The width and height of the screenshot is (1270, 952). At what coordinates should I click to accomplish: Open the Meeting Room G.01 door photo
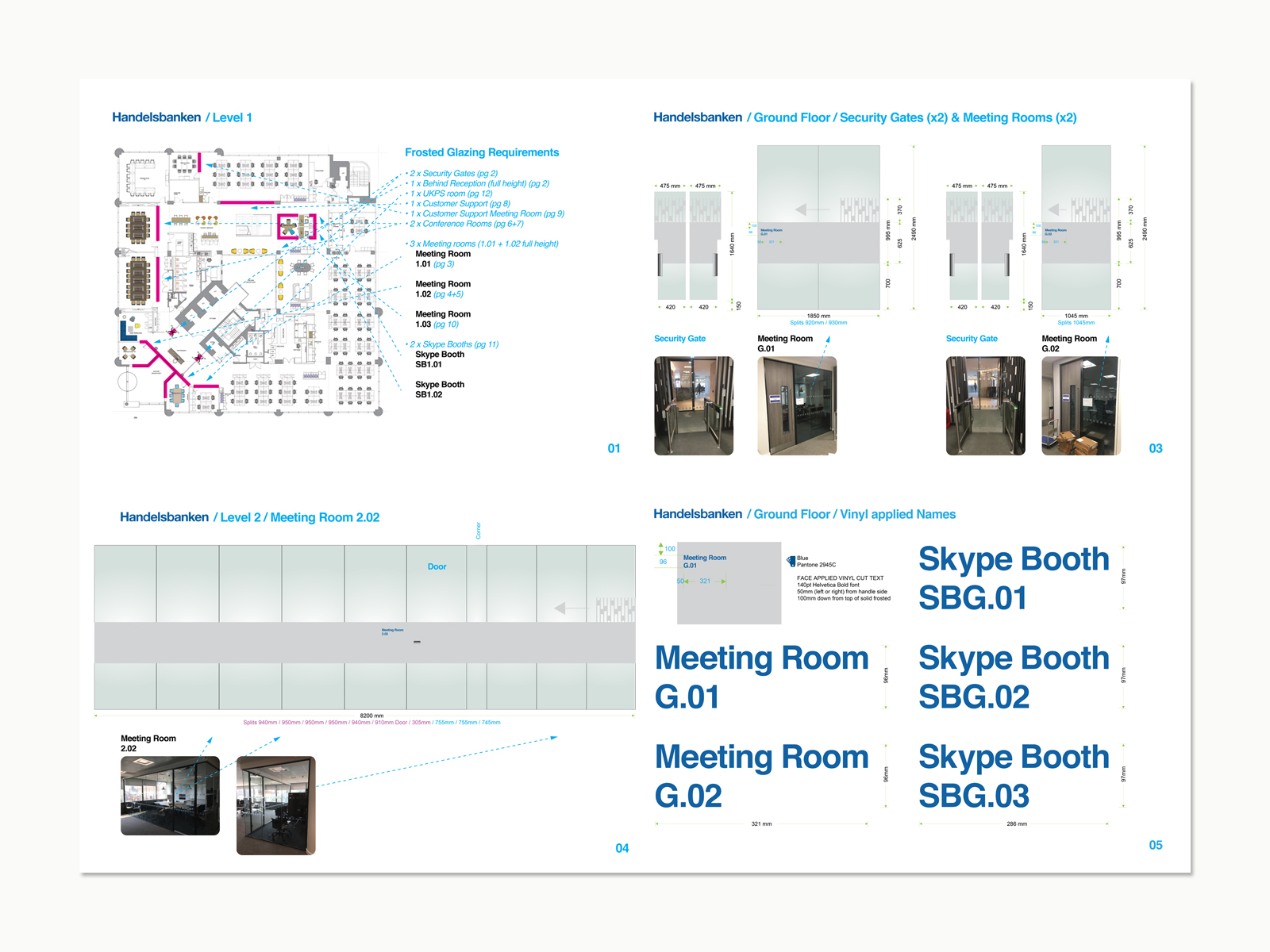click(797, 405)
